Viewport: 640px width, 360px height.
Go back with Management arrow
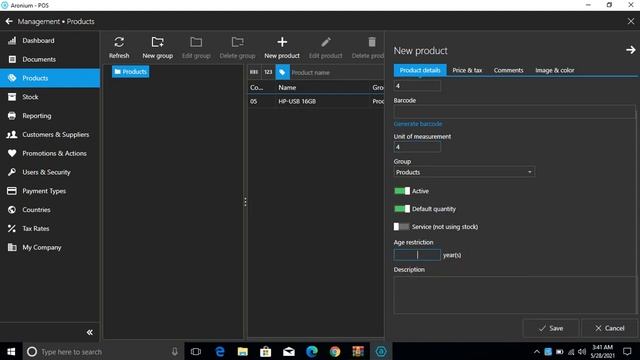(x=9, y=21)
